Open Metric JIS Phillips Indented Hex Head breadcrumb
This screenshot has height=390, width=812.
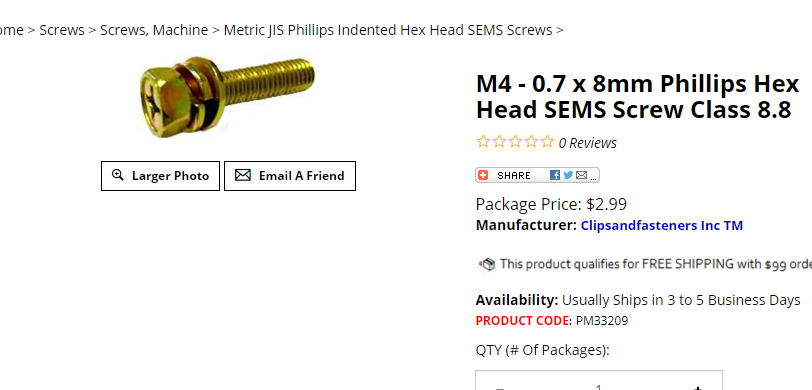click(388, 31)
